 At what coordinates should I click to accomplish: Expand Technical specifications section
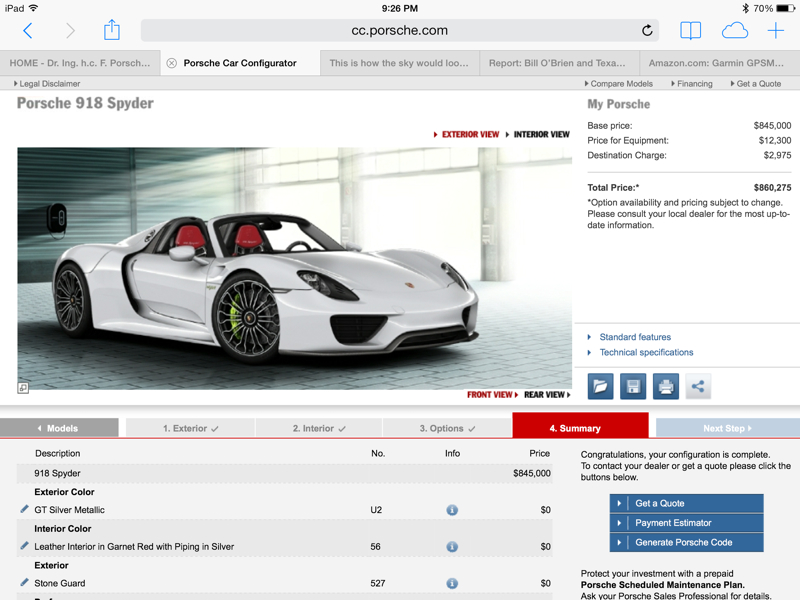[646, 352]
